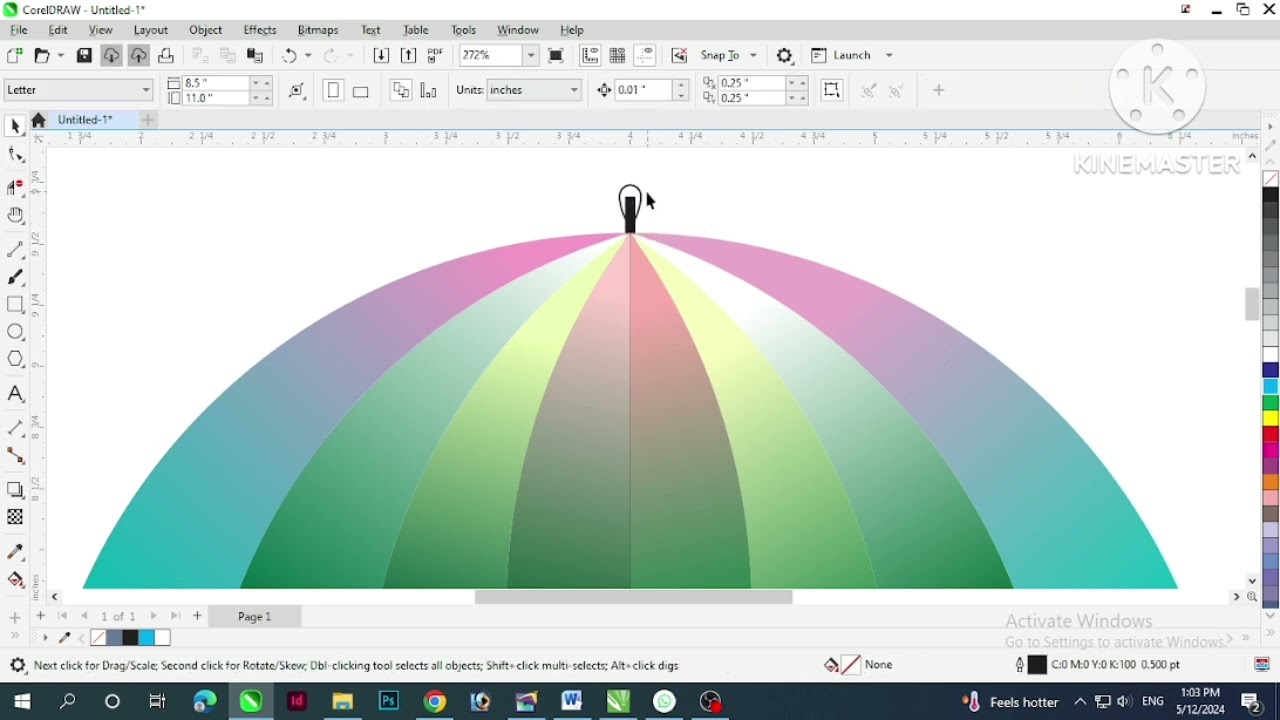Screen dimensions: 1280x720
Task: Pick the yellow swatch in color palette
Action: pos(1271,419)
